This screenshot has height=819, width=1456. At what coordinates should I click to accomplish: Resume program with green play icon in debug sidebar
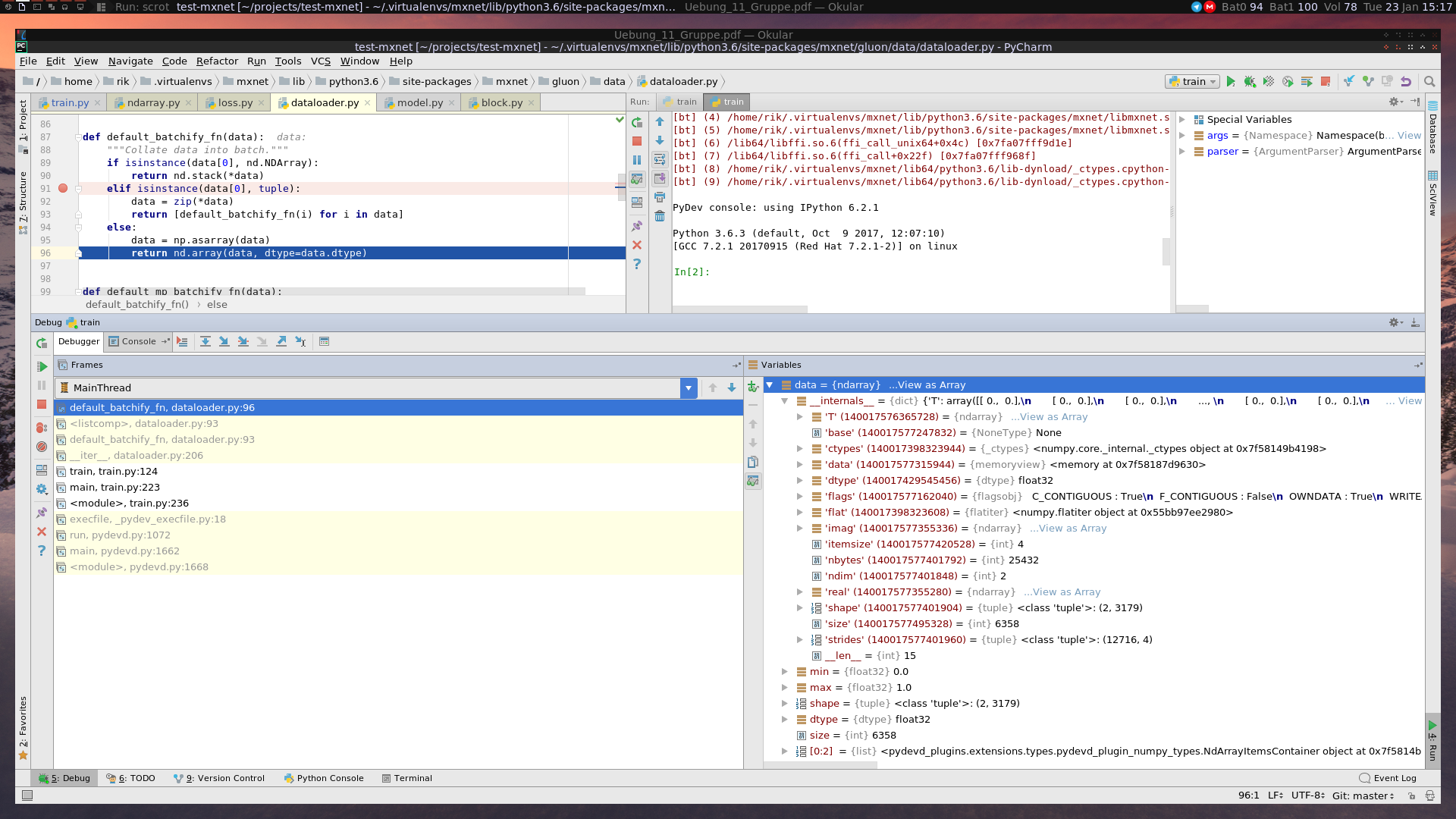coord(43,366)
